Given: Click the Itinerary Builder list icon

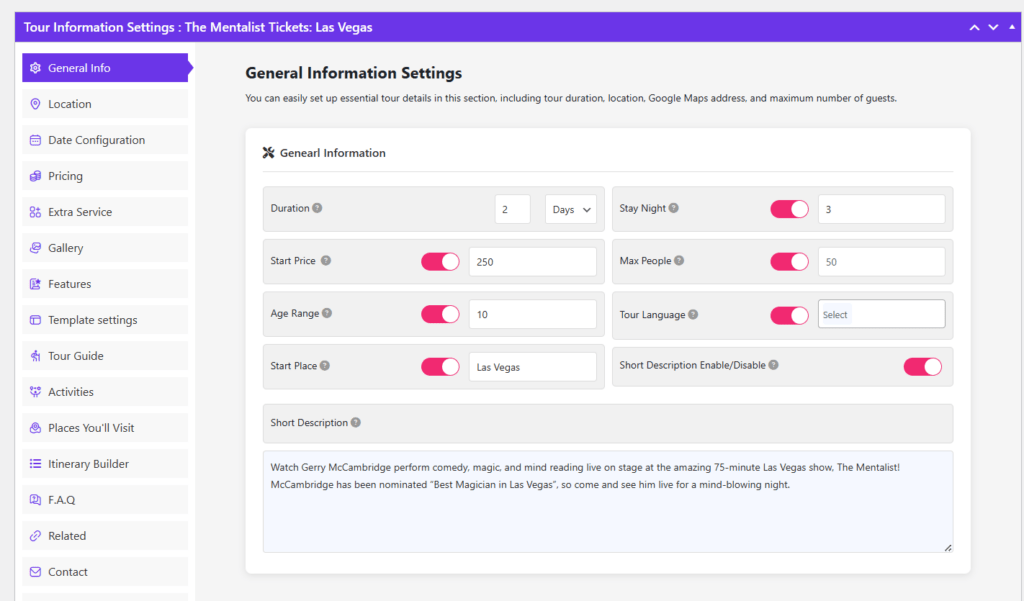Looking at the screenshot, I should click(36, 463).
